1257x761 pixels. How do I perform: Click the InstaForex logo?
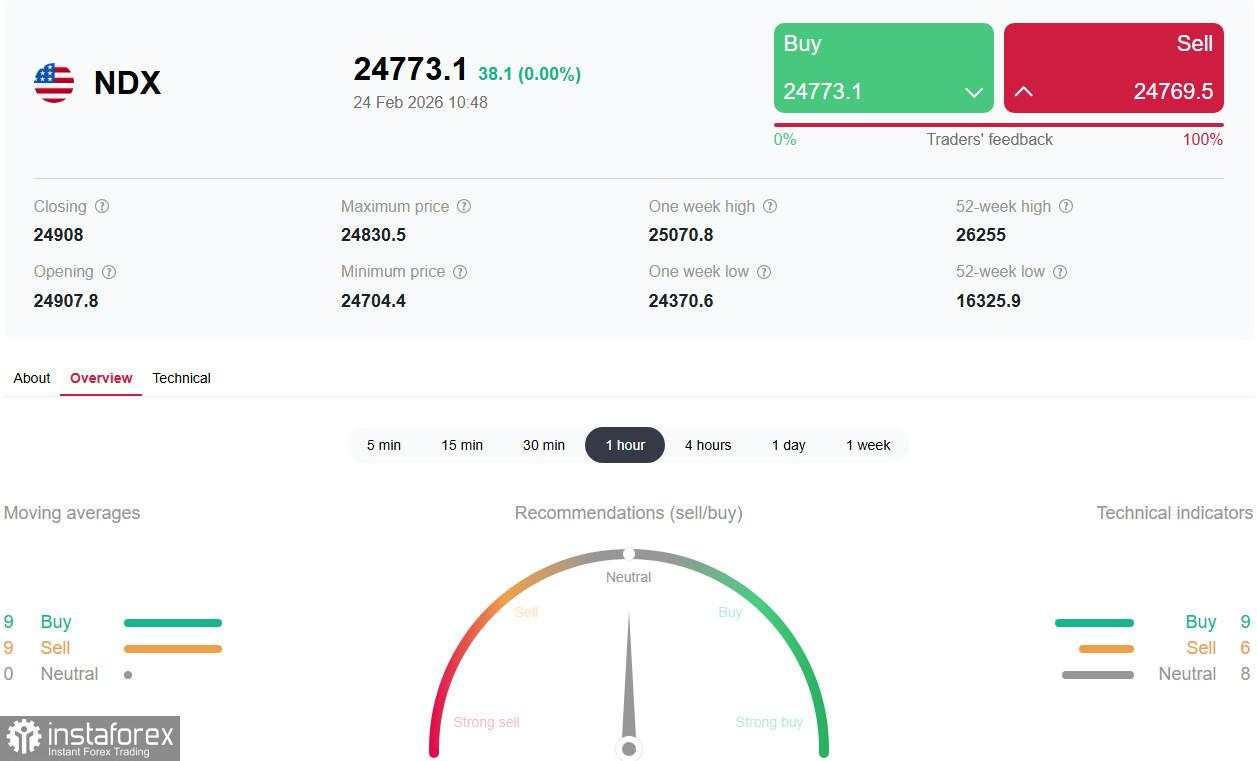click(x=90, y=737)
